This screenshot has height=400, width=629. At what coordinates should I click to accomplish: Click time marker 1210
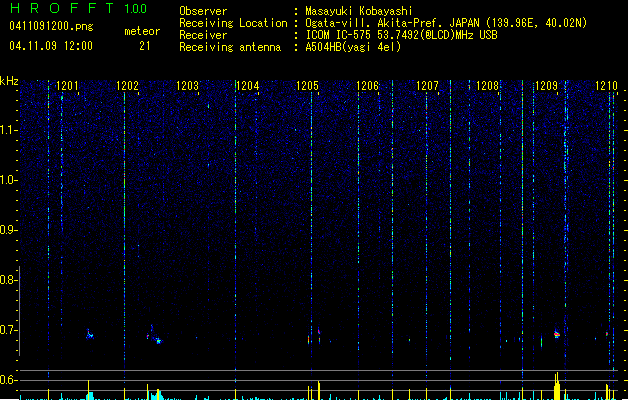607,86
